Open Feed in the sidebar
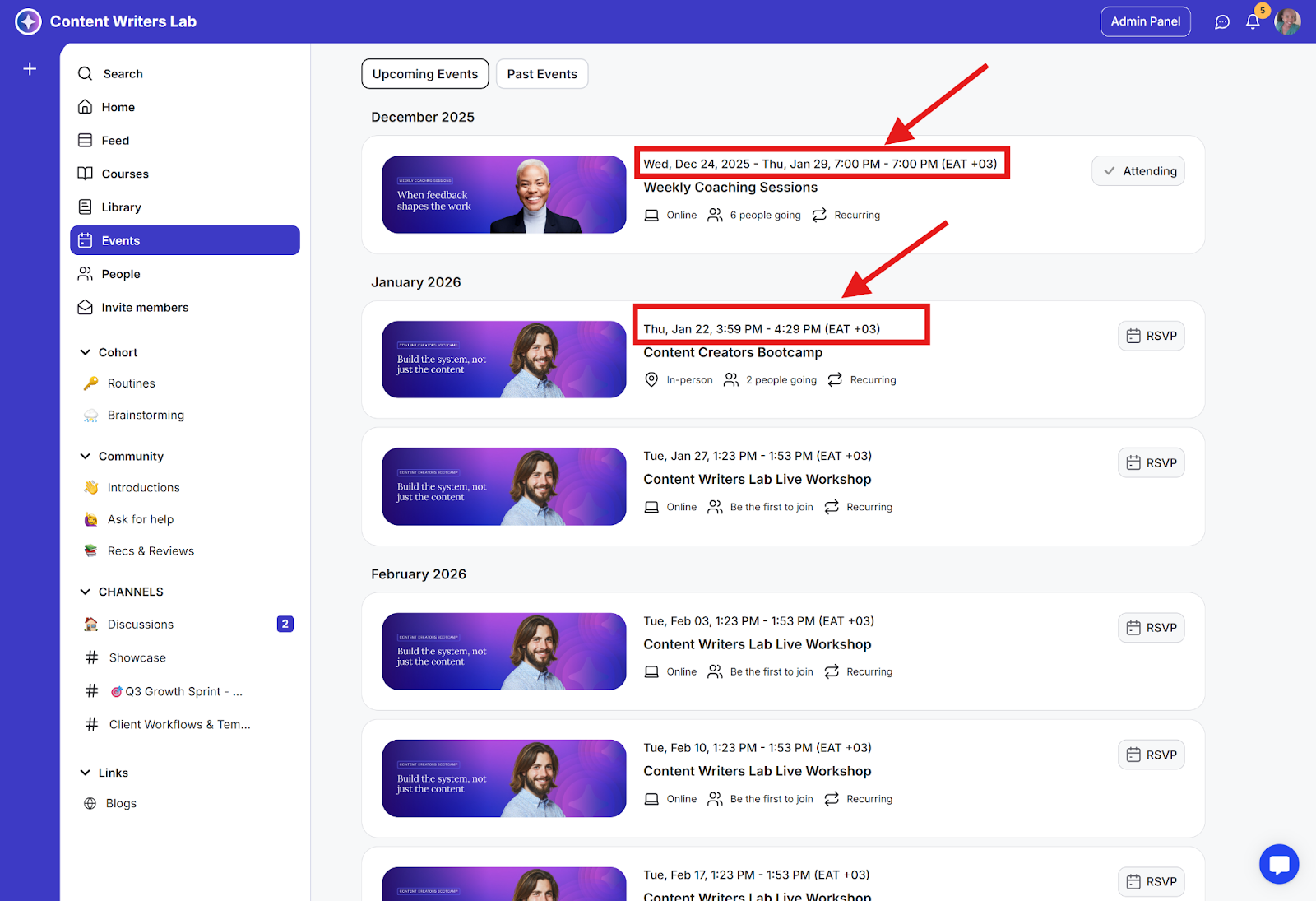This screenshot has height=901, width=1316. [185, 141]
